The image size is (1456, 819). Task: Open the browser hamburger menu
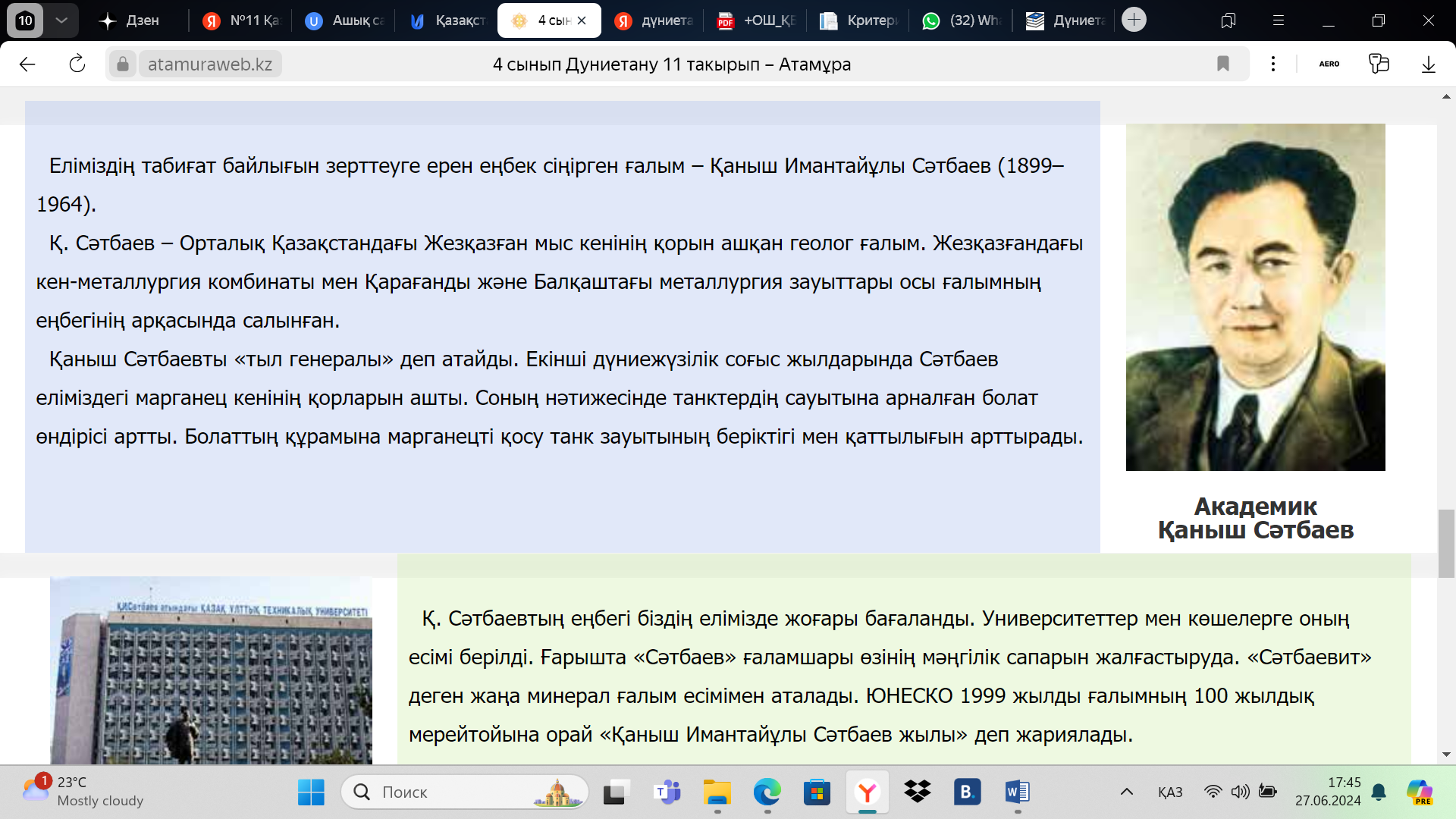point(1278,20)
